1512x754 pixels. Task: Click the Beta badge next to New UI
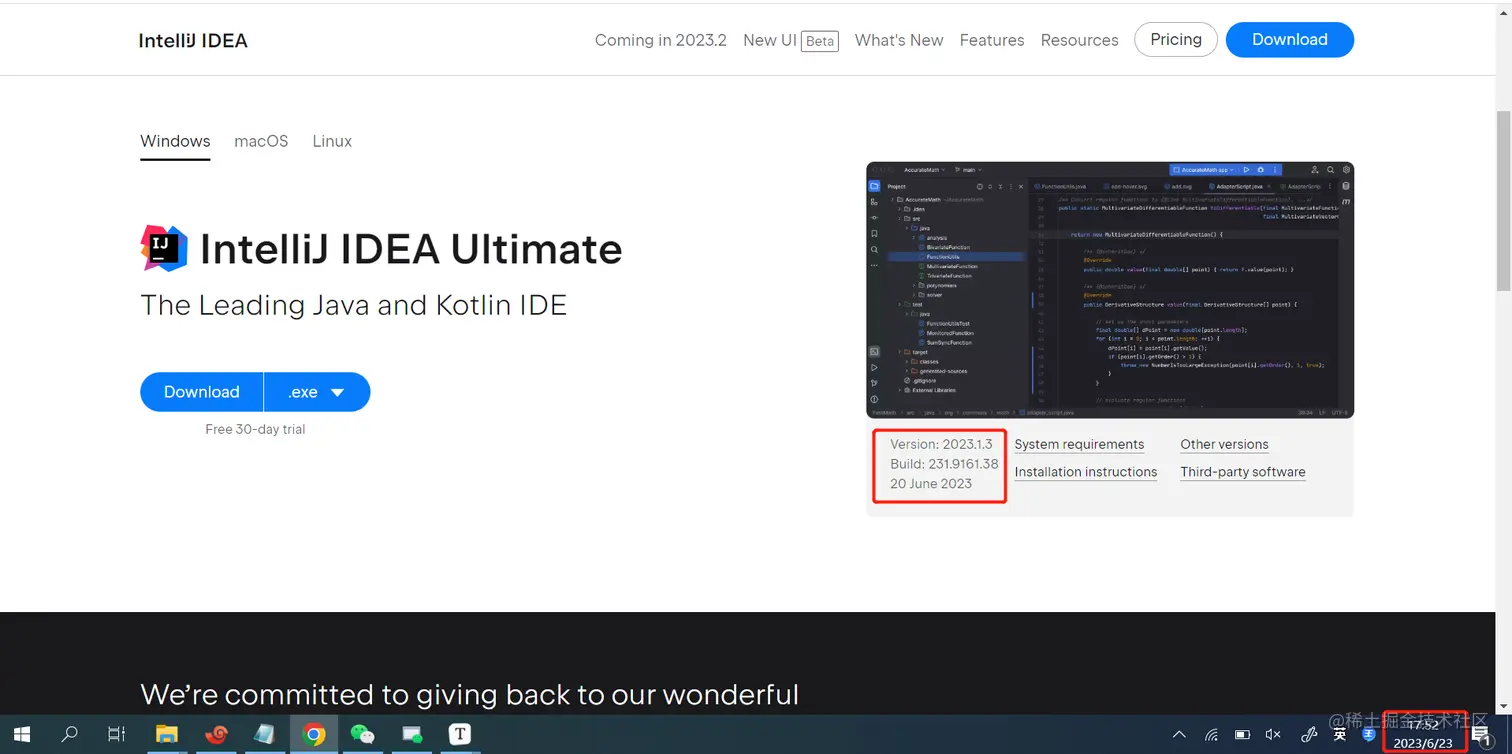pos(820,41)
